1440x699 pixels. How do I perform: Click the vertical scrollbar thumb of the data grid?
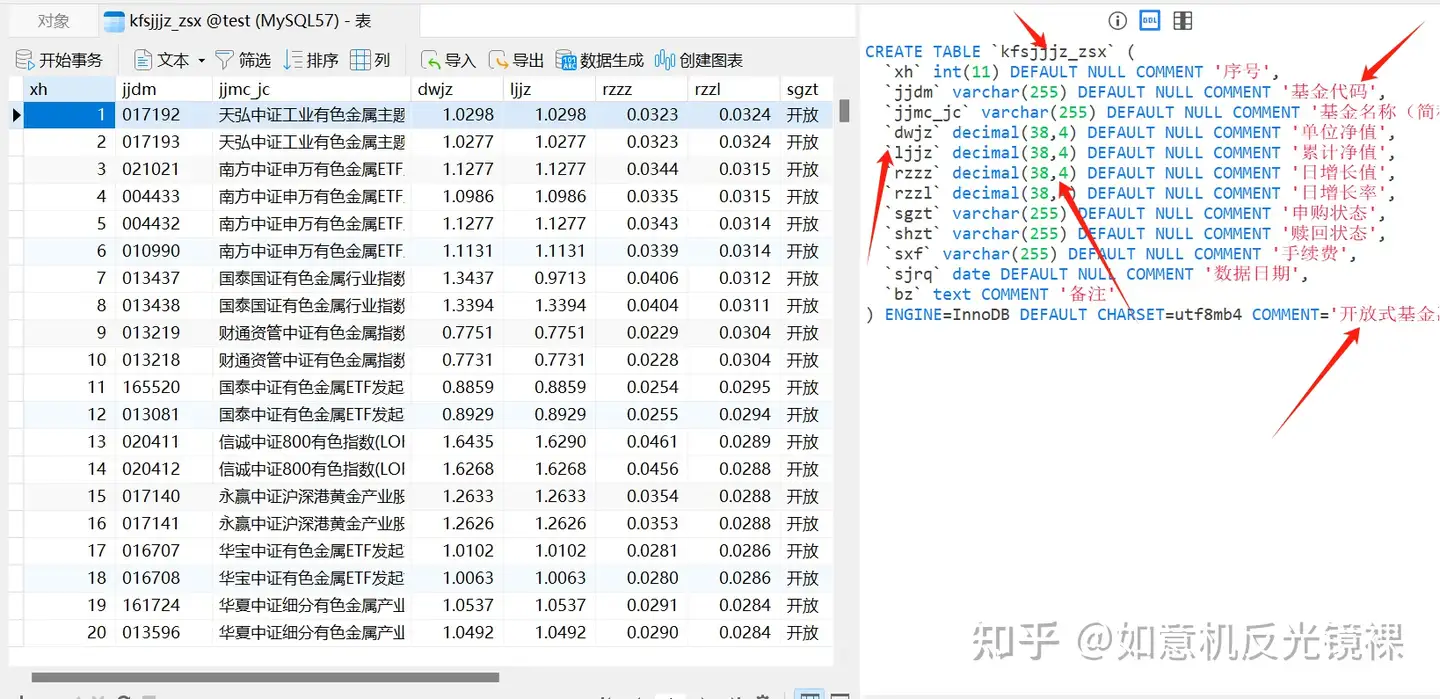(x=844, y=111)
